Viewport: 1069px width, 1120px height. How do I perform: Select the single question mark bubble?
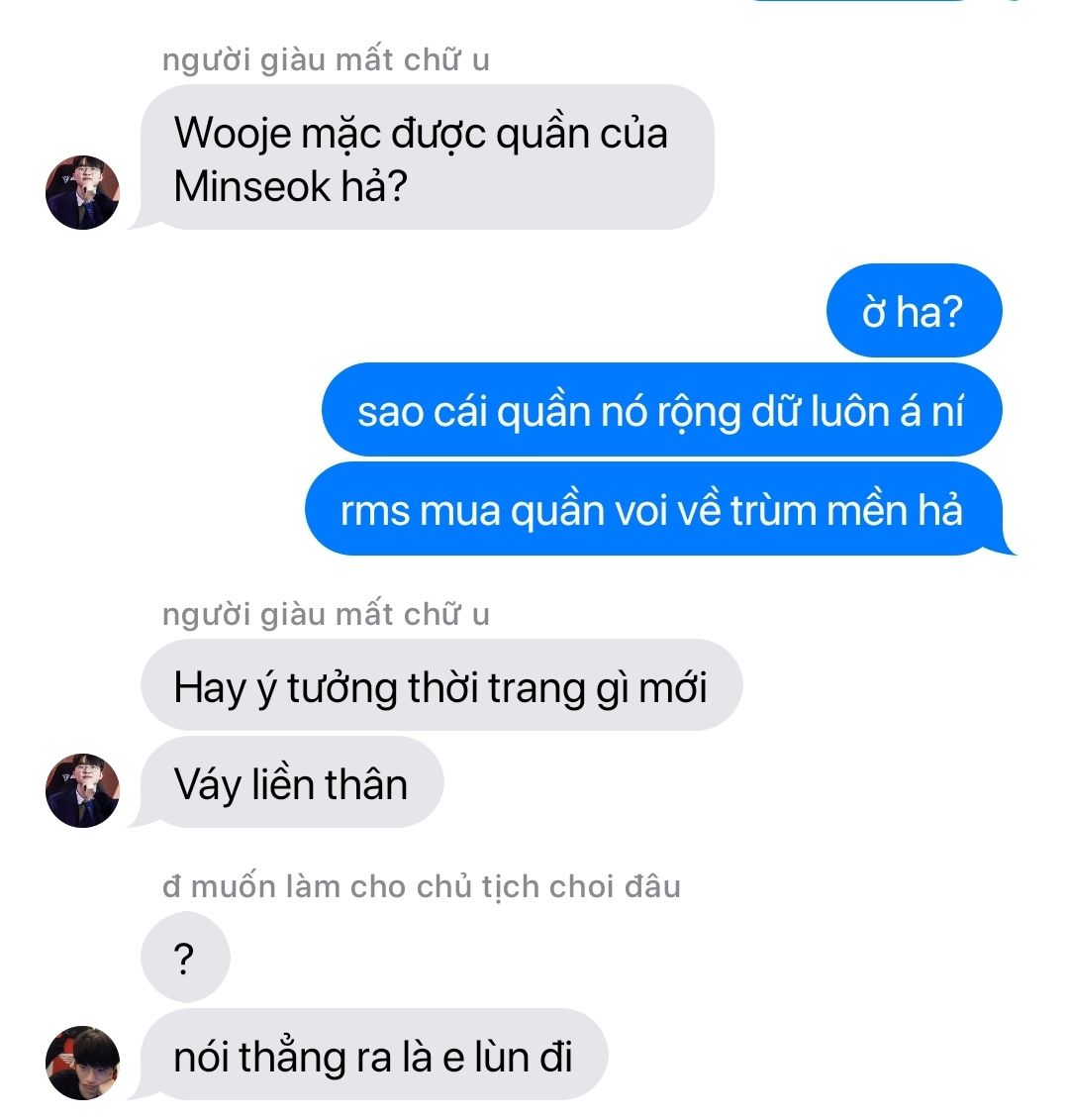(x=185, y=958)
